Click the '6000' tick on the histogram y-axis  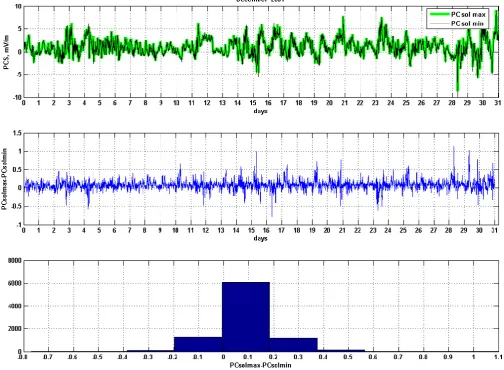point(15,283)
